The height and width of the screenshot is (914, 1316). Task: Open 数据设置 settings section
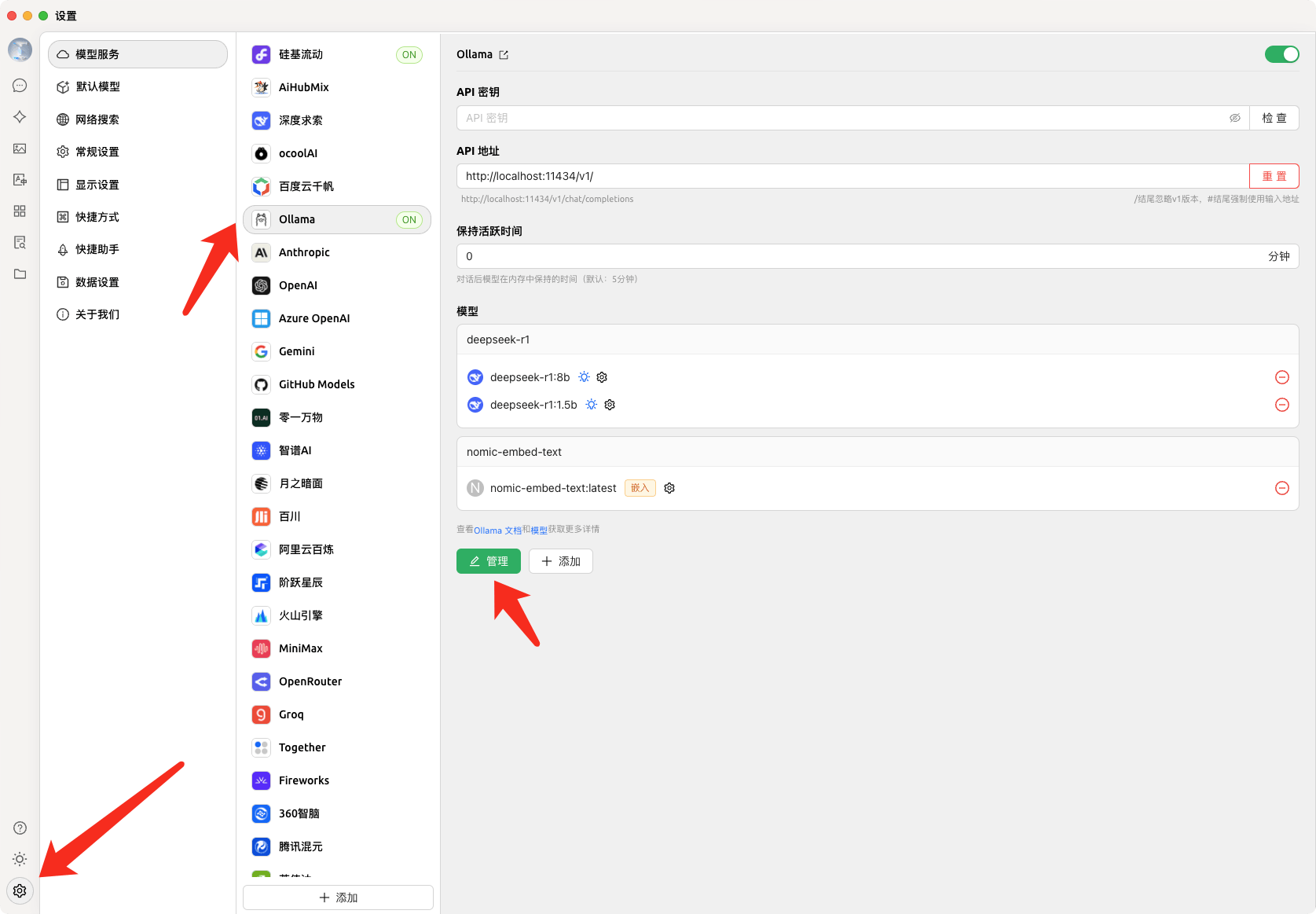pos(137,282)
